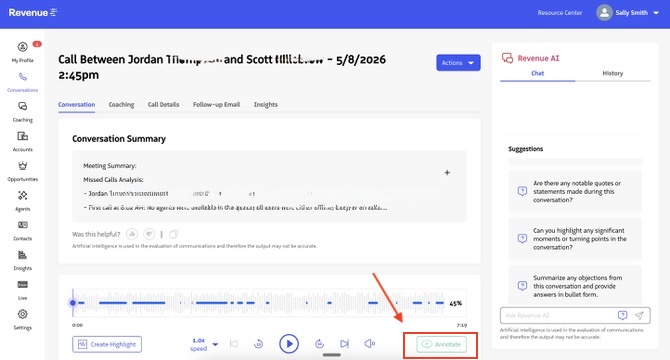The width and height of the screenshot is (670, 360).
Task: Click the call title heading
Action: 222,67
